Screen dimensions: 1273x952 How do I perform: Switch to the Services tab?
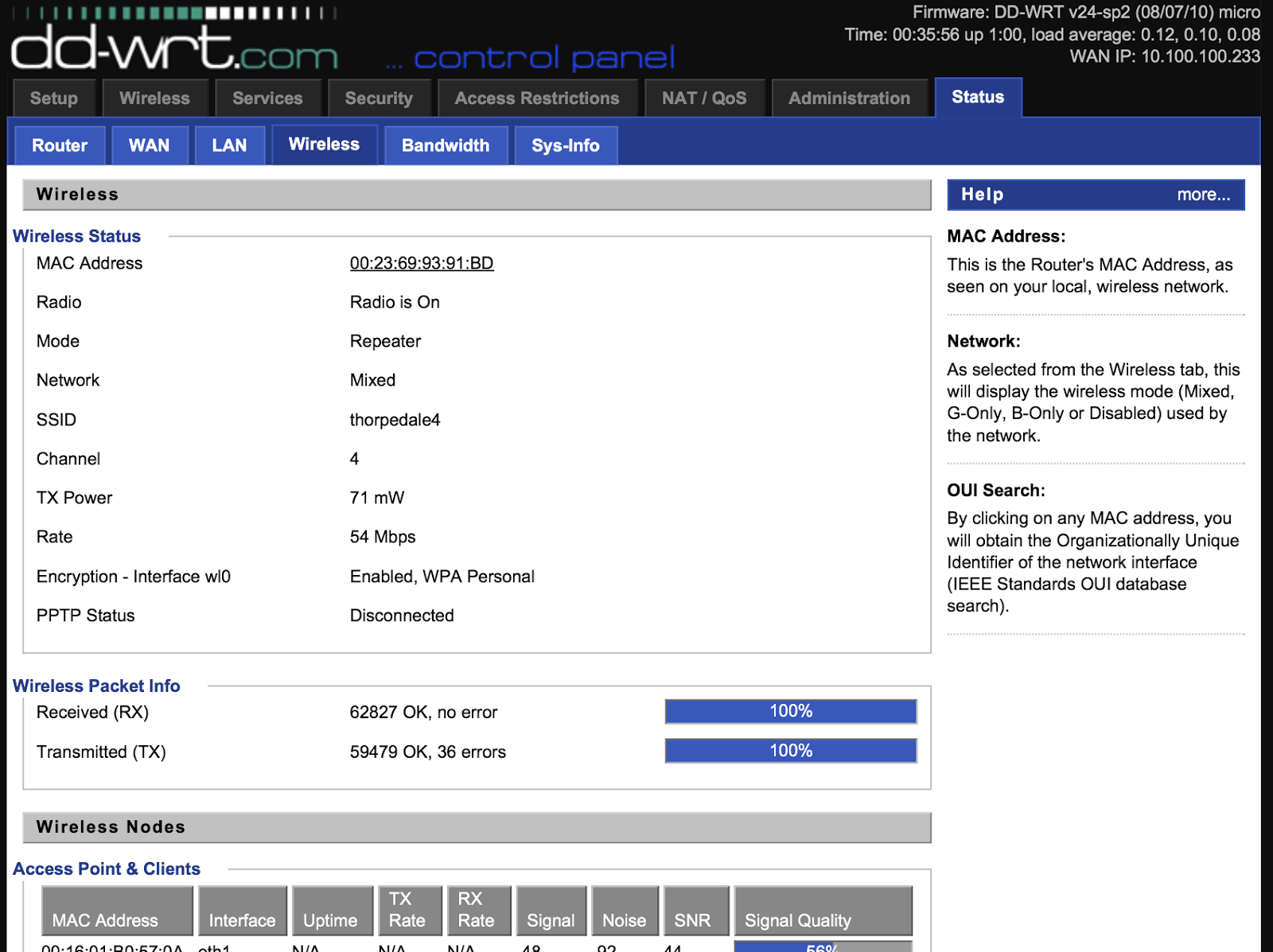pos(267,99)
